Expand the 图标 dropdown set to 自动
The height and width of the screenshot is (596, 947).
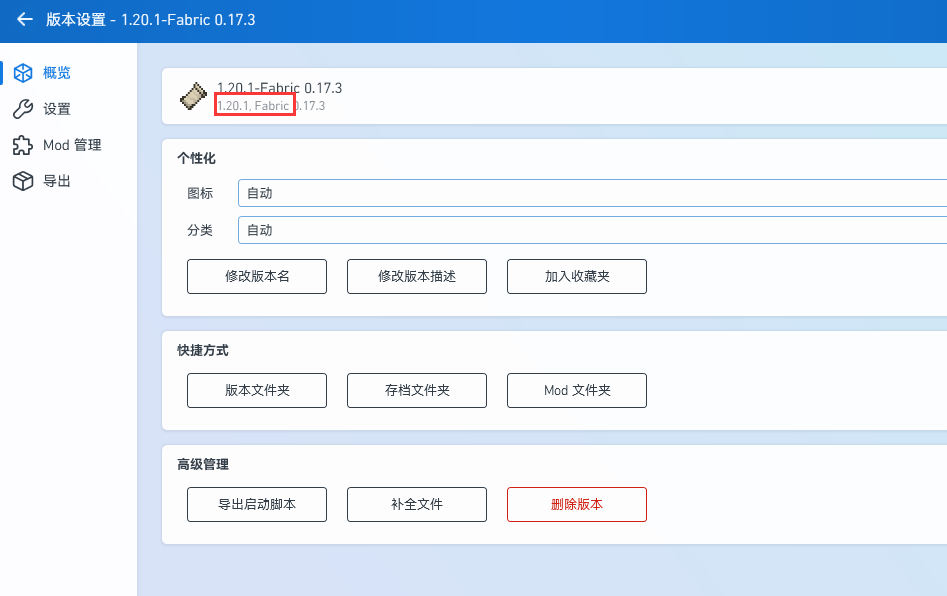click(x=592, y=194)
